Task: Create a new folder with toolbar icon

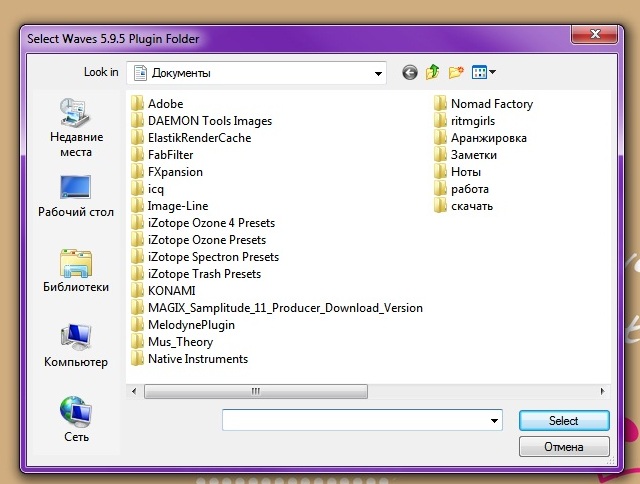Action: point(457,72)
